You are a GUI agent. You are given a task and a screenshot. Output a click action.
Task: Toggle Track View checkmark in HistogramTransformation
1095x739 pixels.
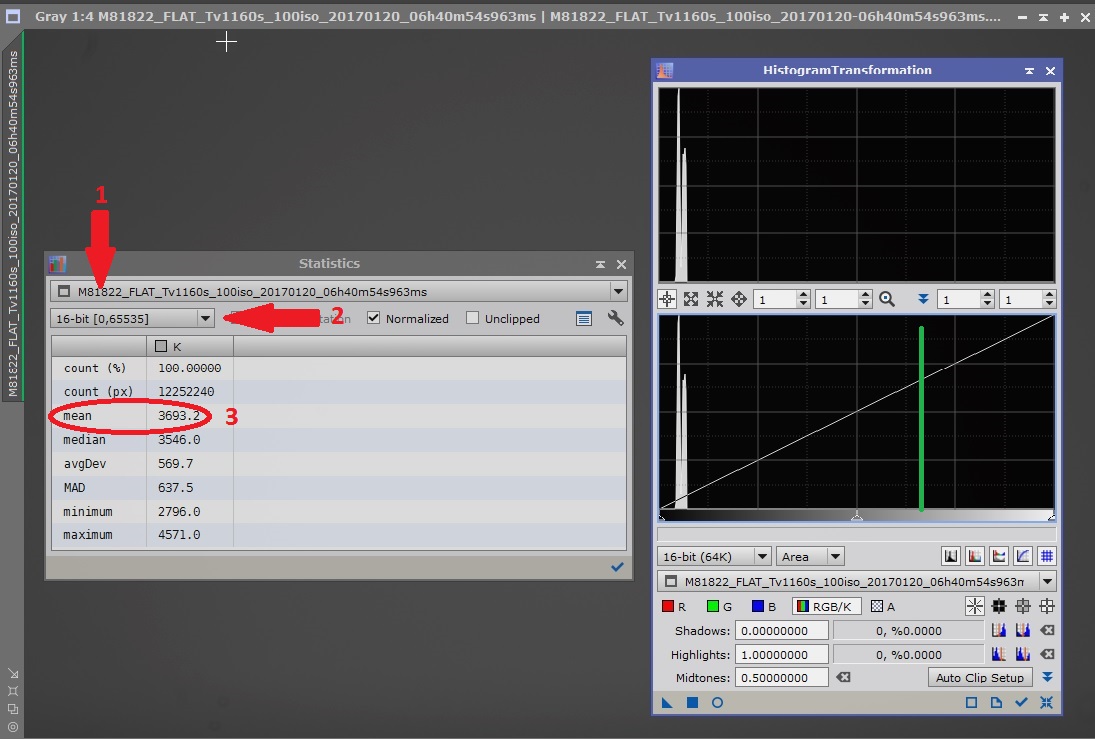pos(1021,703)
